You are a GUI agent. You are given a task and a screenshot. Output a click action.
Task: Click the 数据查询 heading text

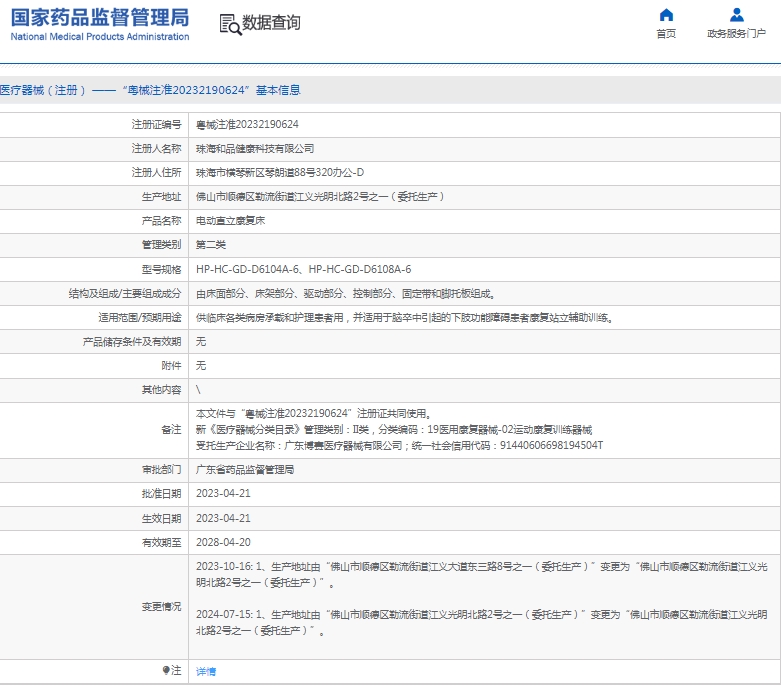[x=271, y=22]
